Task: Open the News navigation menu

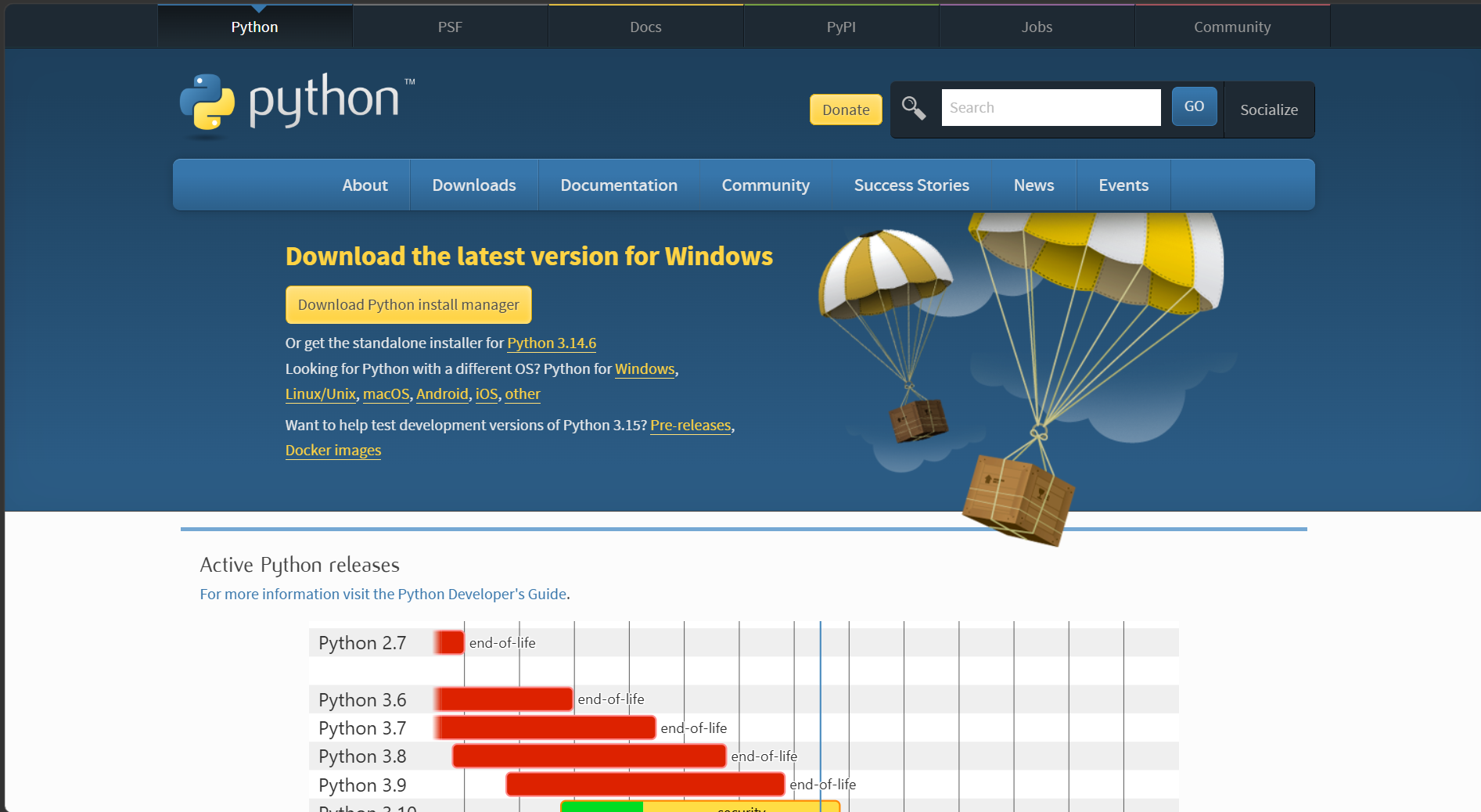Action: [x=1033, y=185]
